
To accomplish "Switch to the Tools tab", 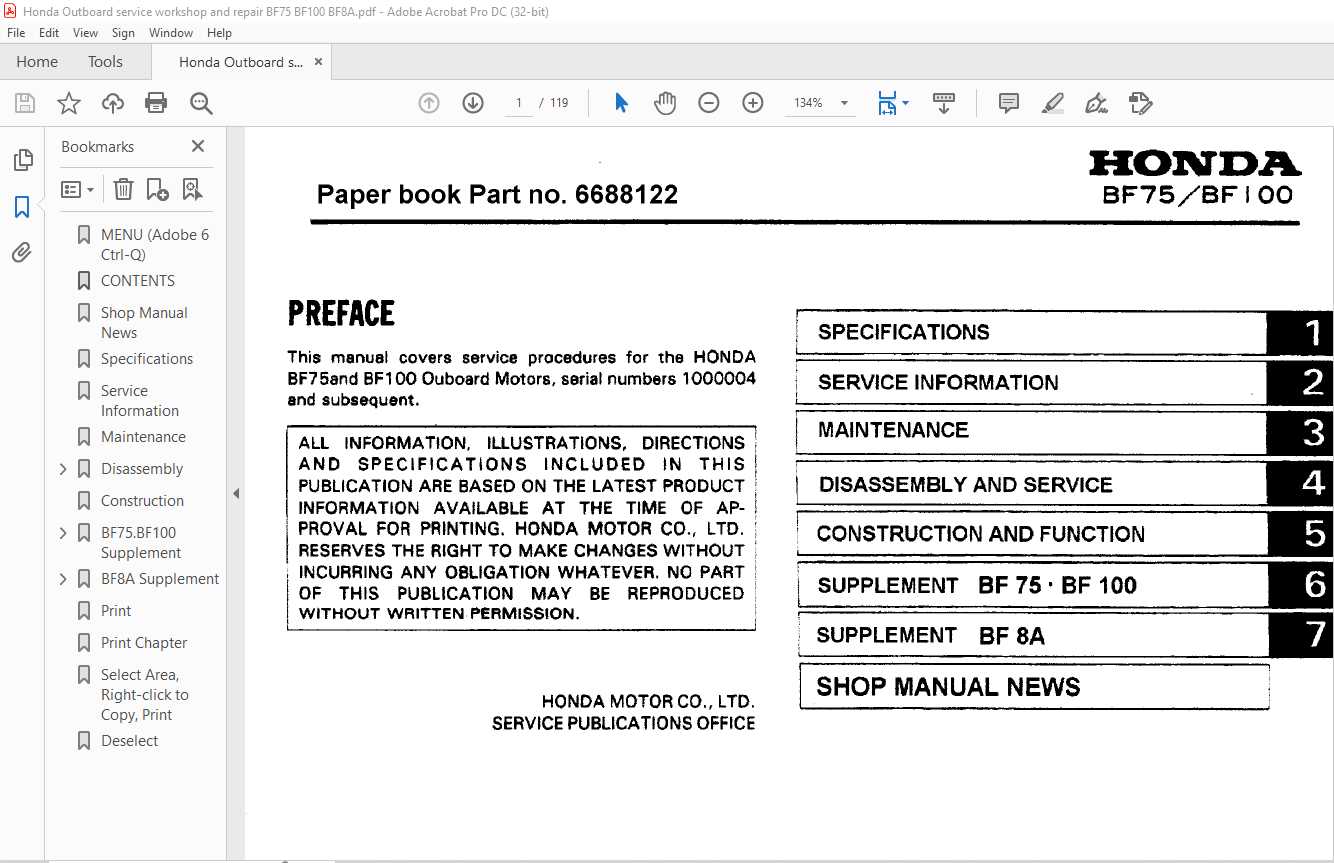I will click(105, 62).
